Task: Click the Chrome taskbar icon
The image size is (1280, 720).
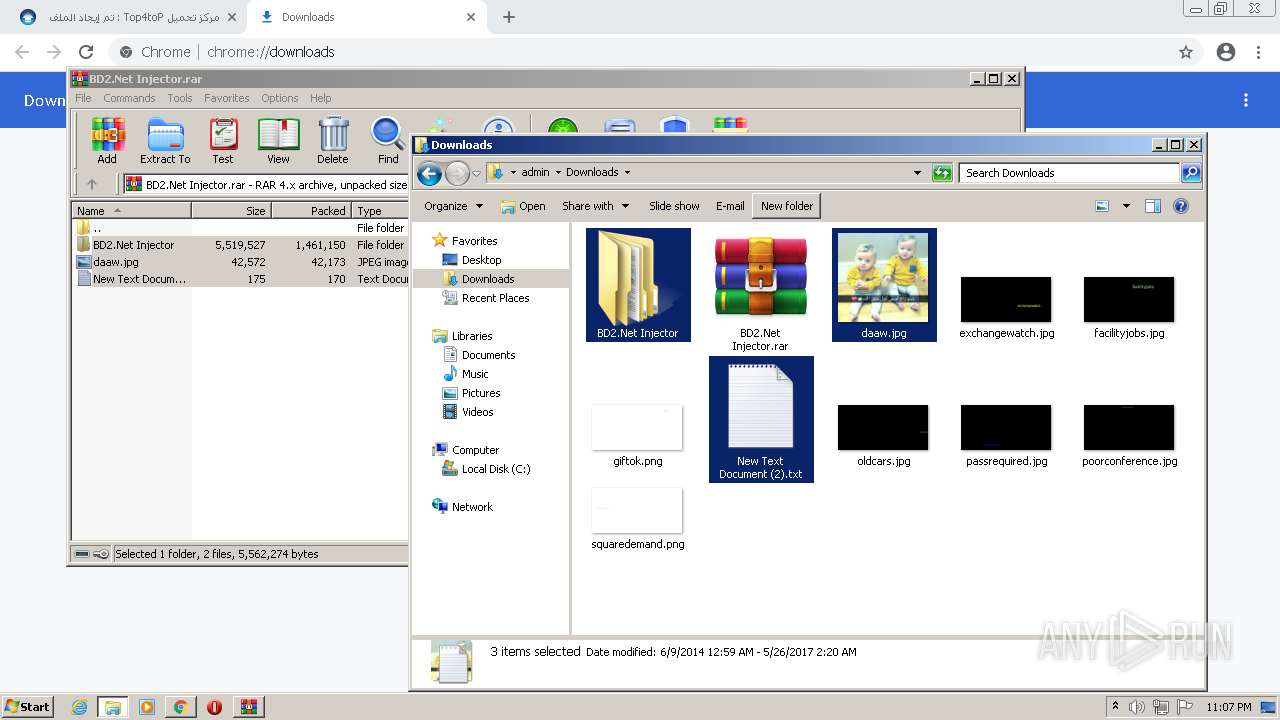Action: pos(180,707)
